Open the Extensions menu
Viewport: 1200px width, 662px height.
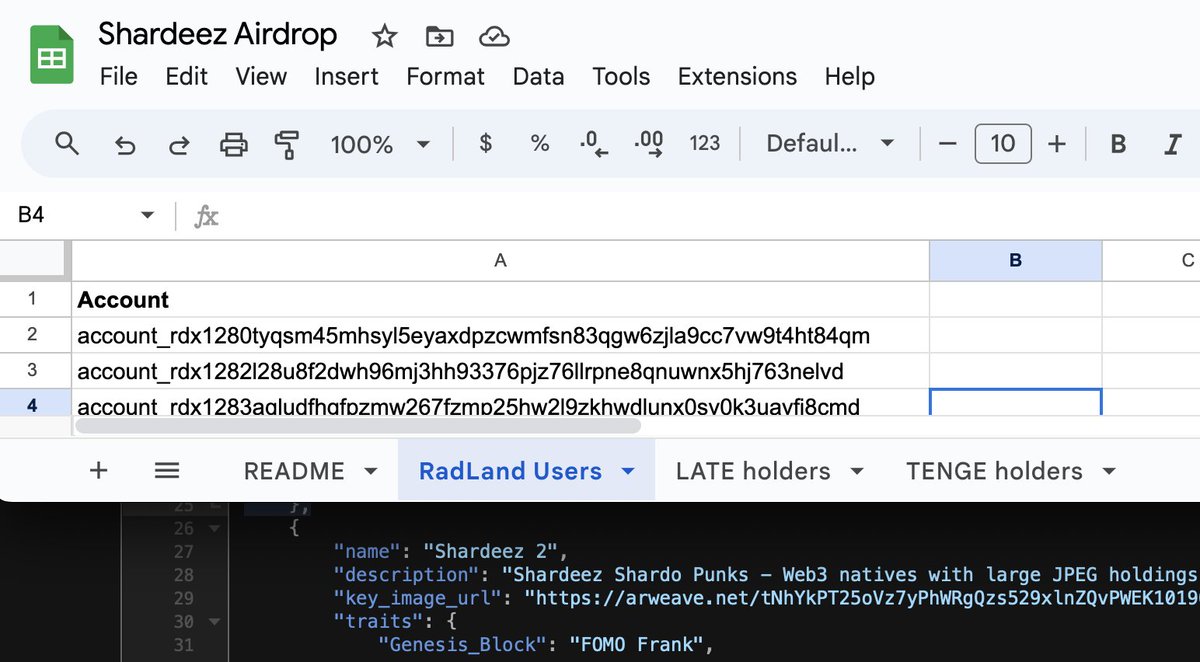click(x=737, y=77)
